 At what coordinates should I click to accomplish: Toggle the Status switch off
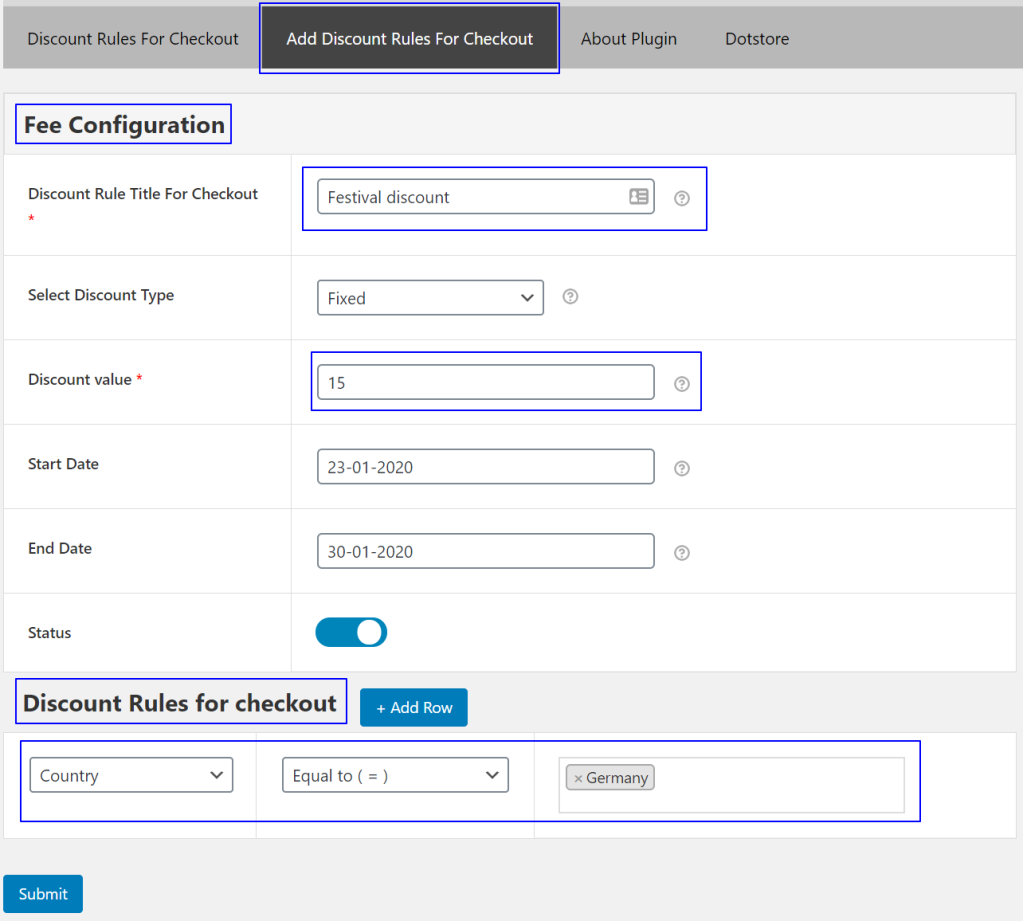click(351, 632)
